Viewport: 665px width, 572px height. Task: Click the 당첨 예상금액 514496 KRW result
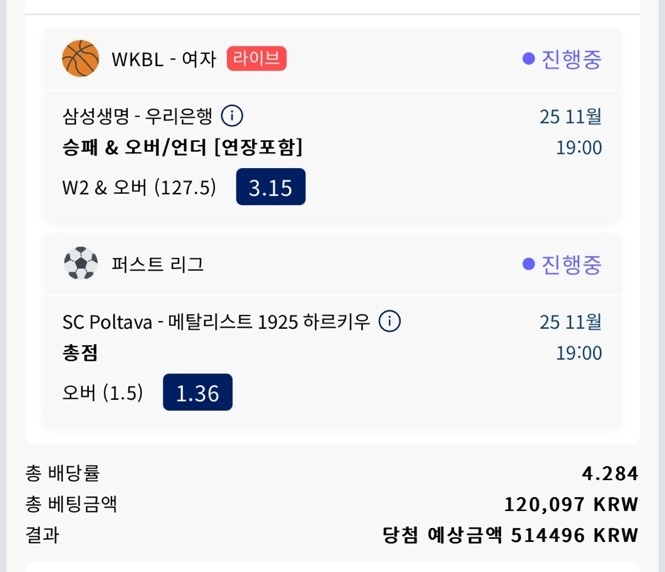(510, 535)
